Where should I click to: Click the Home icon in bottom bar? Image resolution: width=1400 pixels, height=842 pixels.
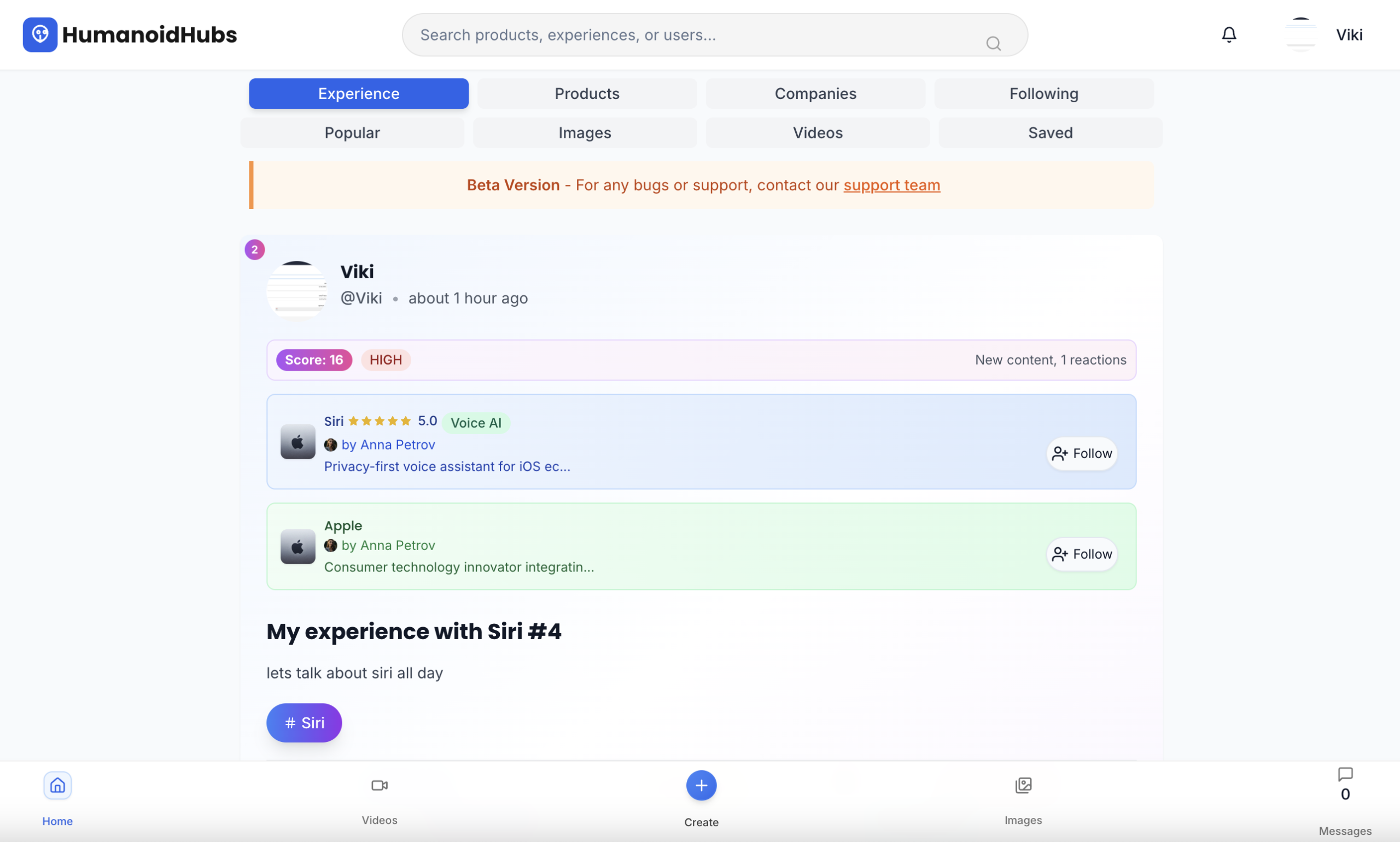click(x=57, y=785)
